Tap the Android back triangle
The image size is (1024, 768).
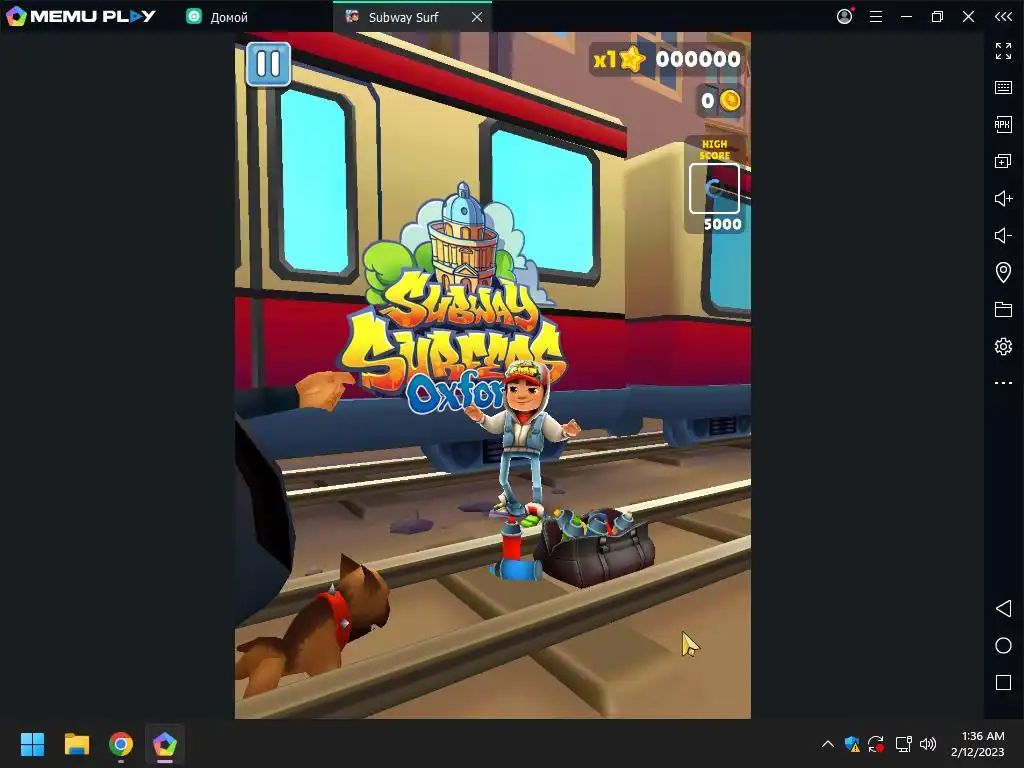tap(1003, 609)
